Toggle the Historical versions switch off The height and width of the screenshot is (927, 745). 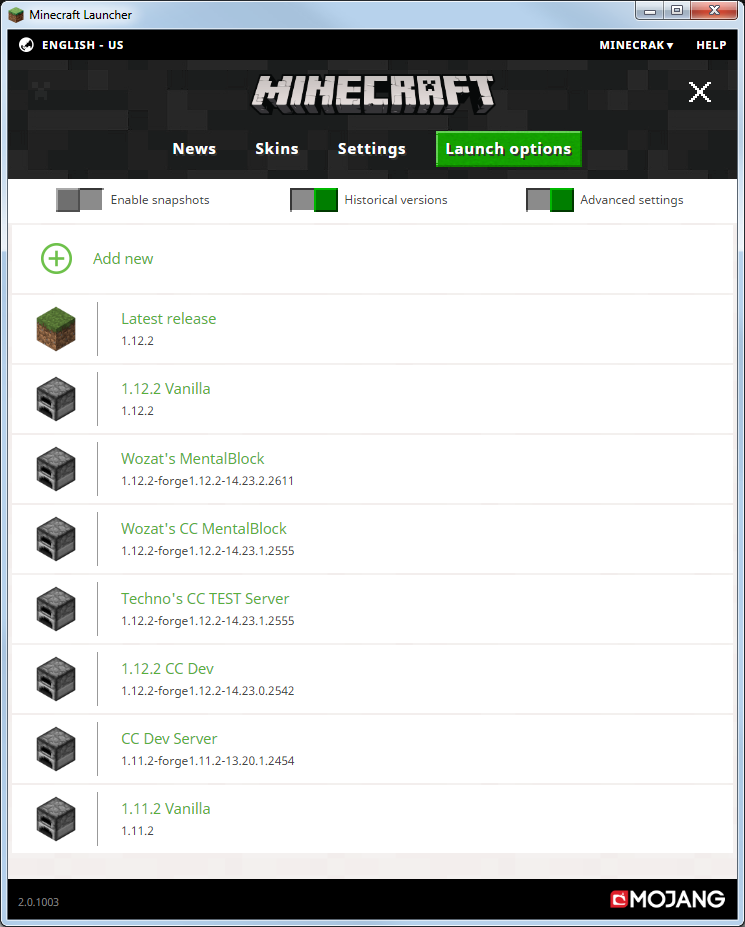(x=314, y=200)
